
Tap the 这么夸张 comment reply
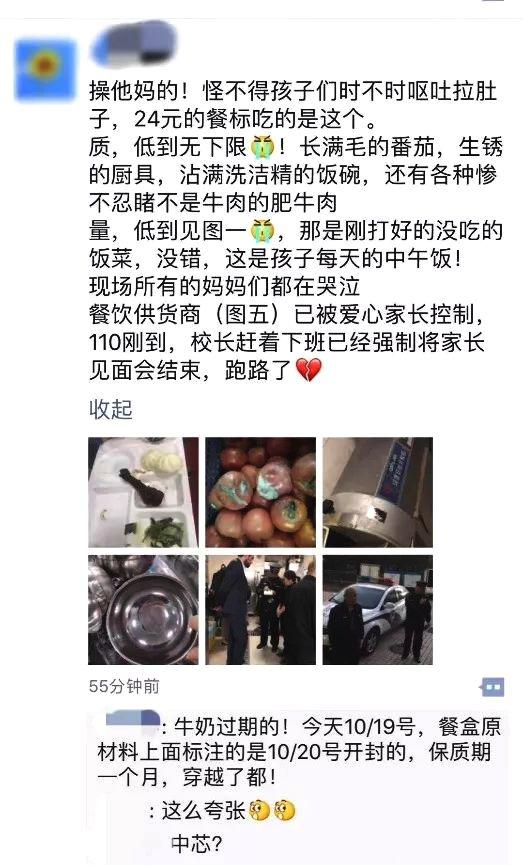(x=222, y=811)
